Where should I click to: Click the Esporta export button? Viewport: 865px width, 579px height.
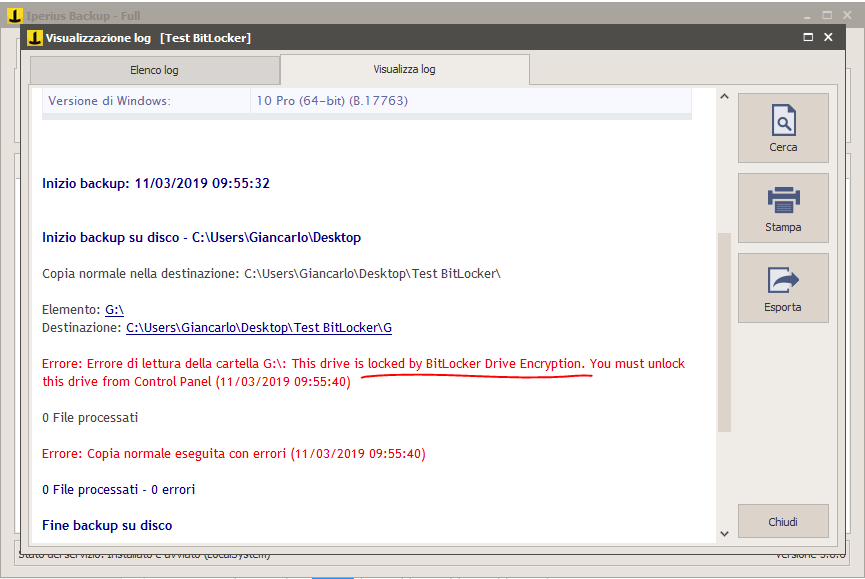click(783, 288)
